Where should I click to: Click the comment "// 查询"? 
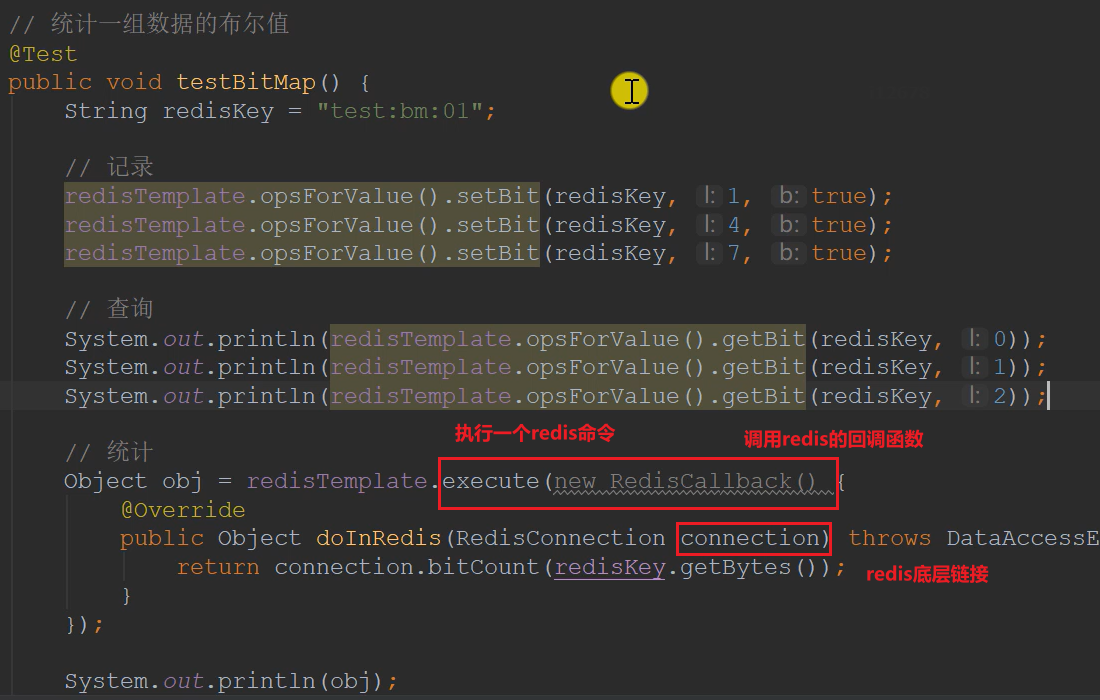tap(109, 309)
